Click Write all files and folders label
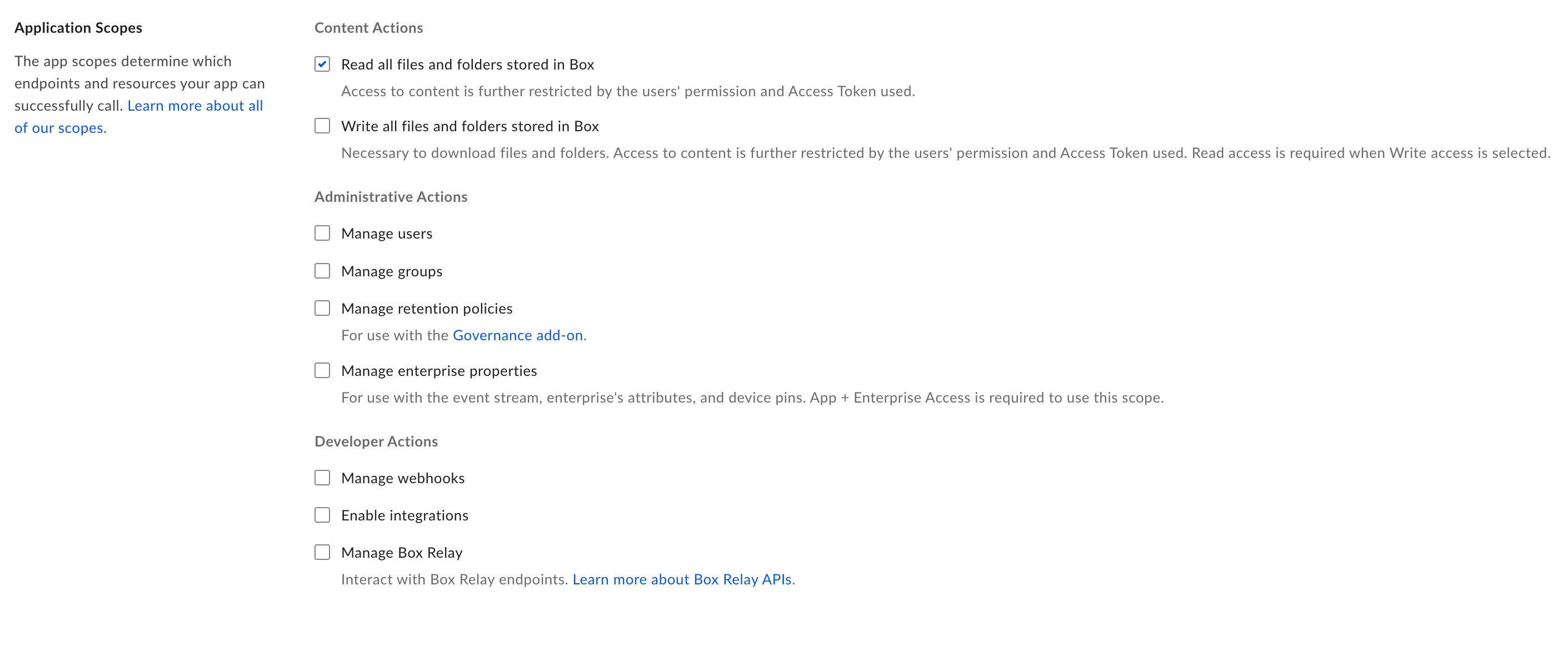 (x=470, y=126)
